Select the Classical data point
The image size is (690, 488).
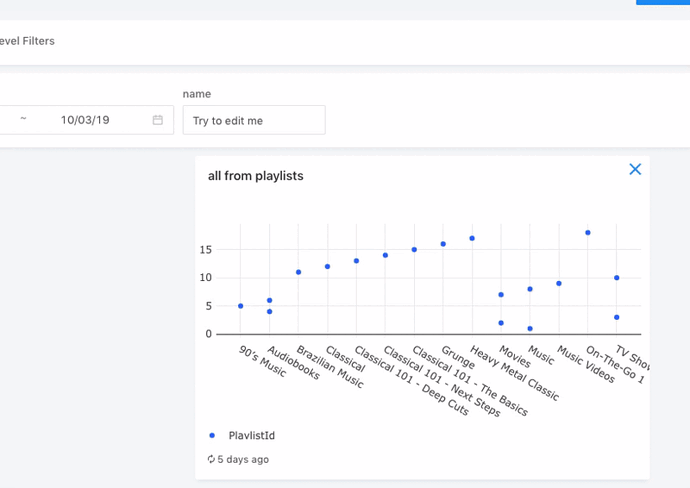coord(327,266)
